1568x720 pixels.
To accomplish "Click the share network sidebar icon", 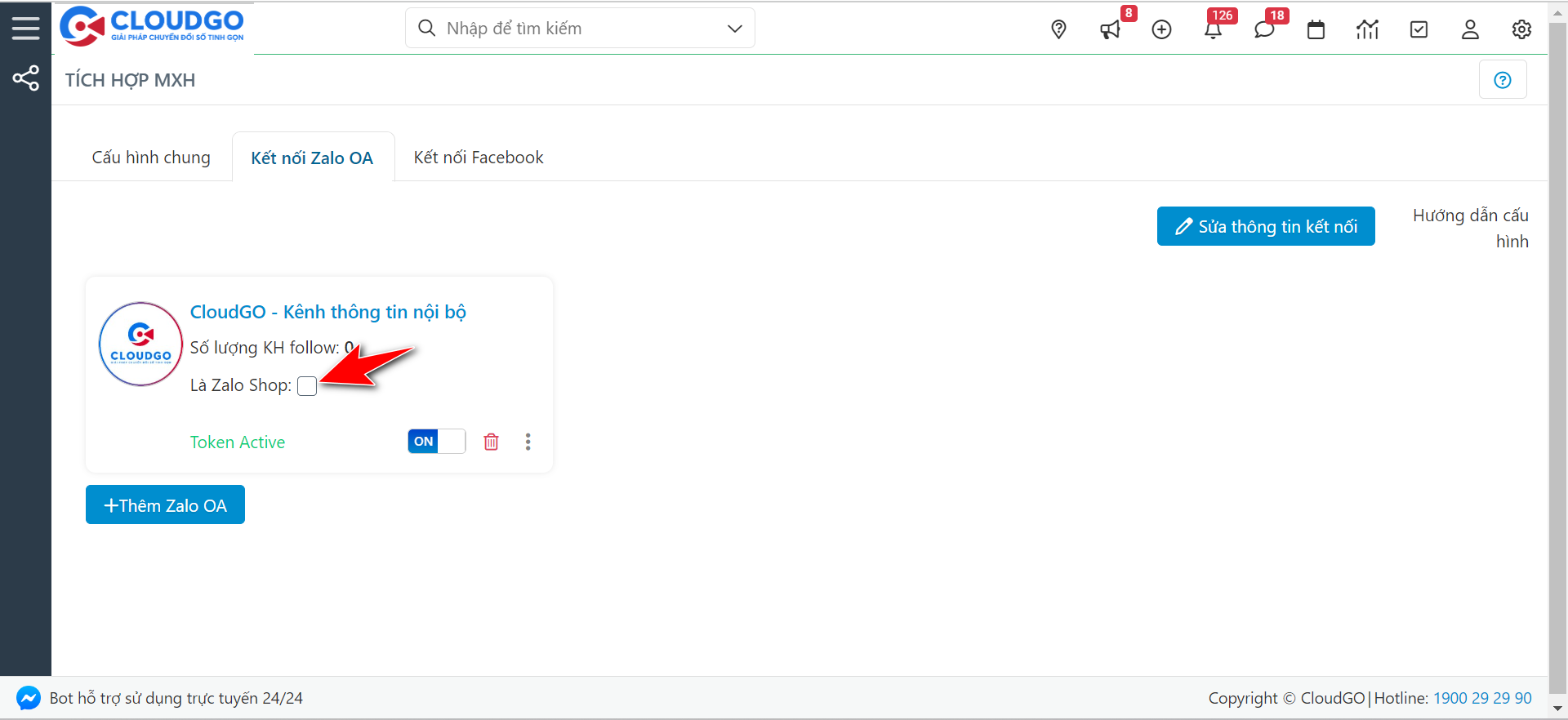I will pyautogui.click(x=25, y=78).
